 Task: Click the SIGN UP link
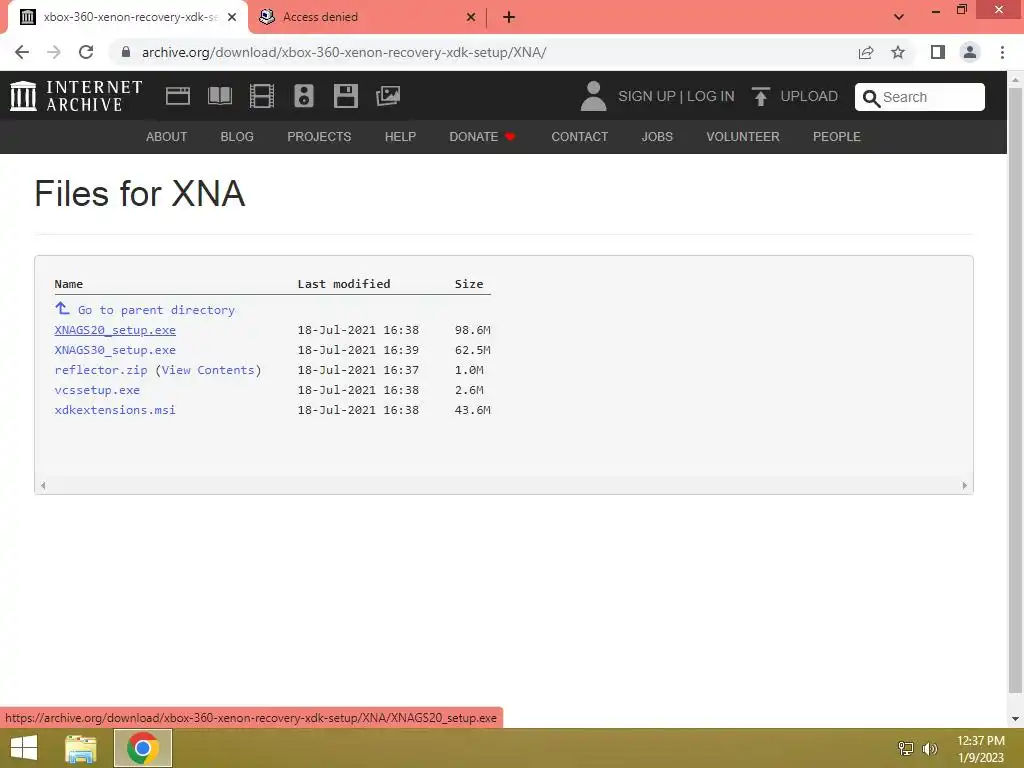pos(647,96)
